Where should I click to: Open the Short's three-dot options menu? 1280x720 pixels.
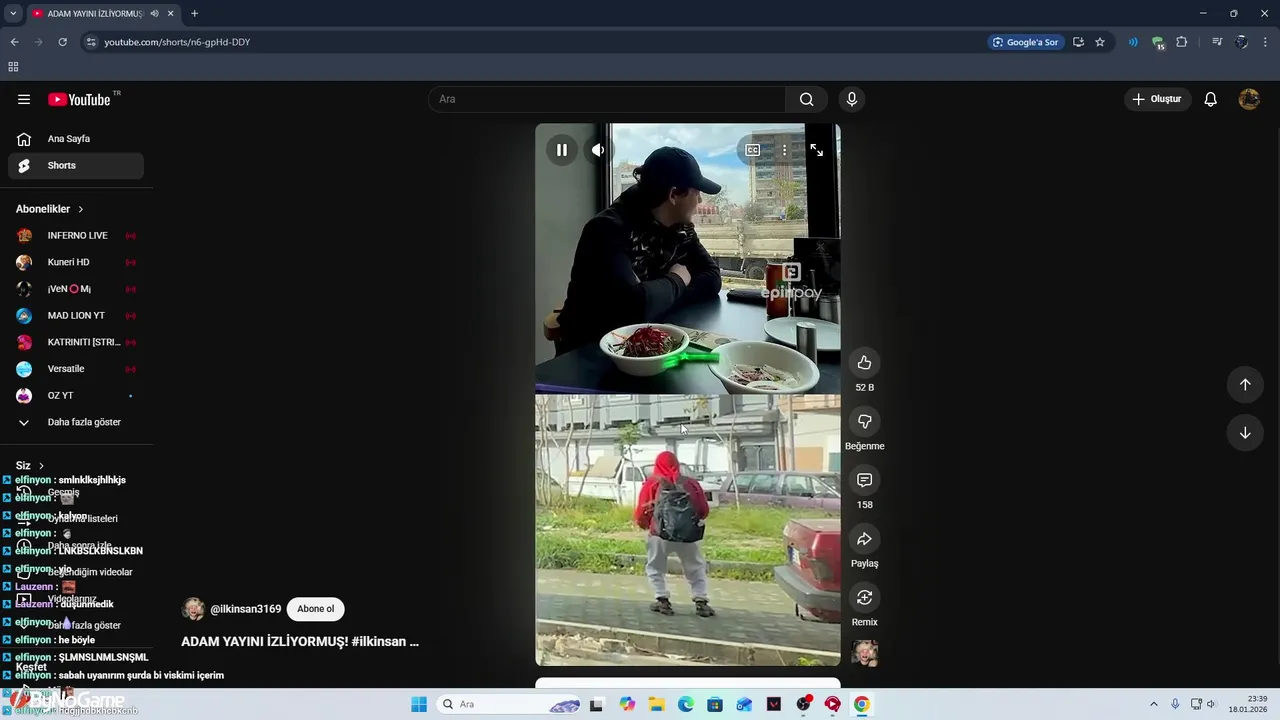click(784, 150)
